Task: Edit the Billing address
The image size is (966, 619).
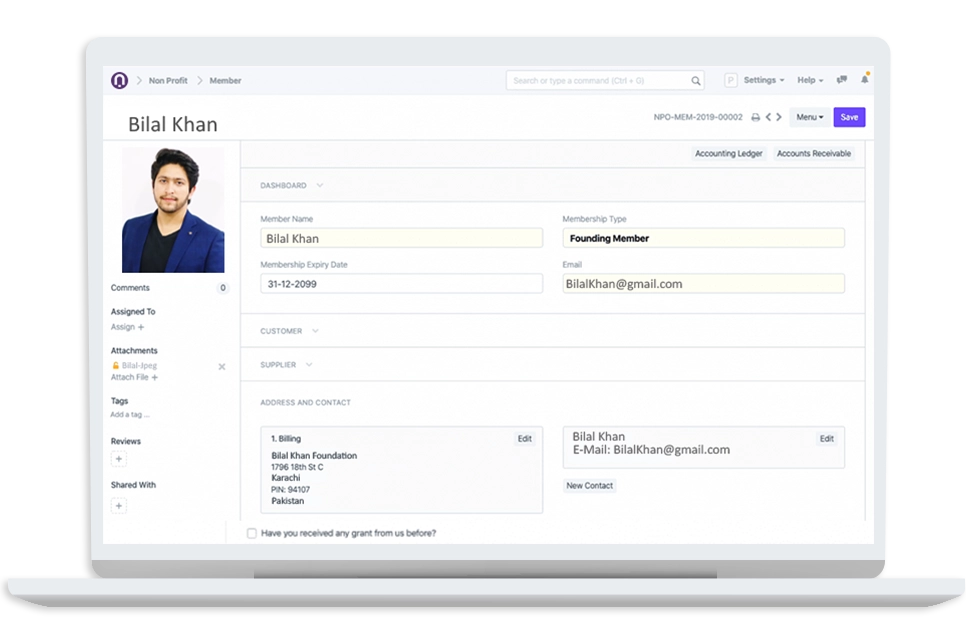Action: [524, 439]
